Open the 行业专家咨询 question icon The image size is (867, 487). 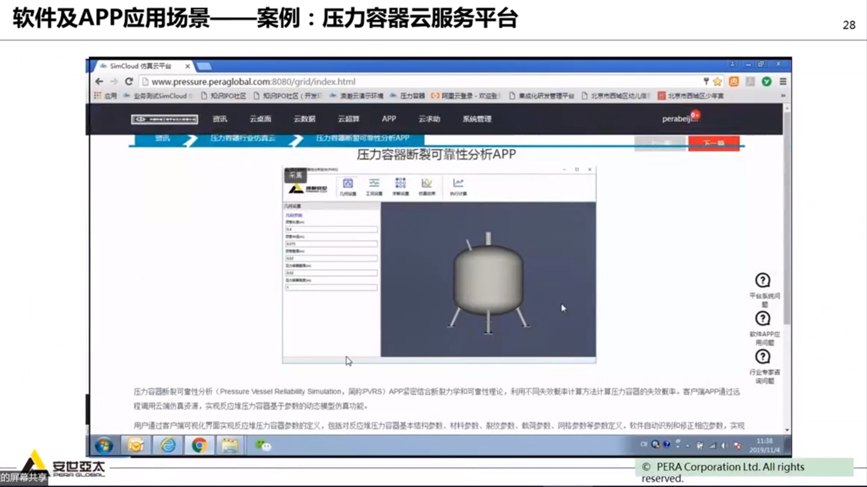(x=762, y=357)
